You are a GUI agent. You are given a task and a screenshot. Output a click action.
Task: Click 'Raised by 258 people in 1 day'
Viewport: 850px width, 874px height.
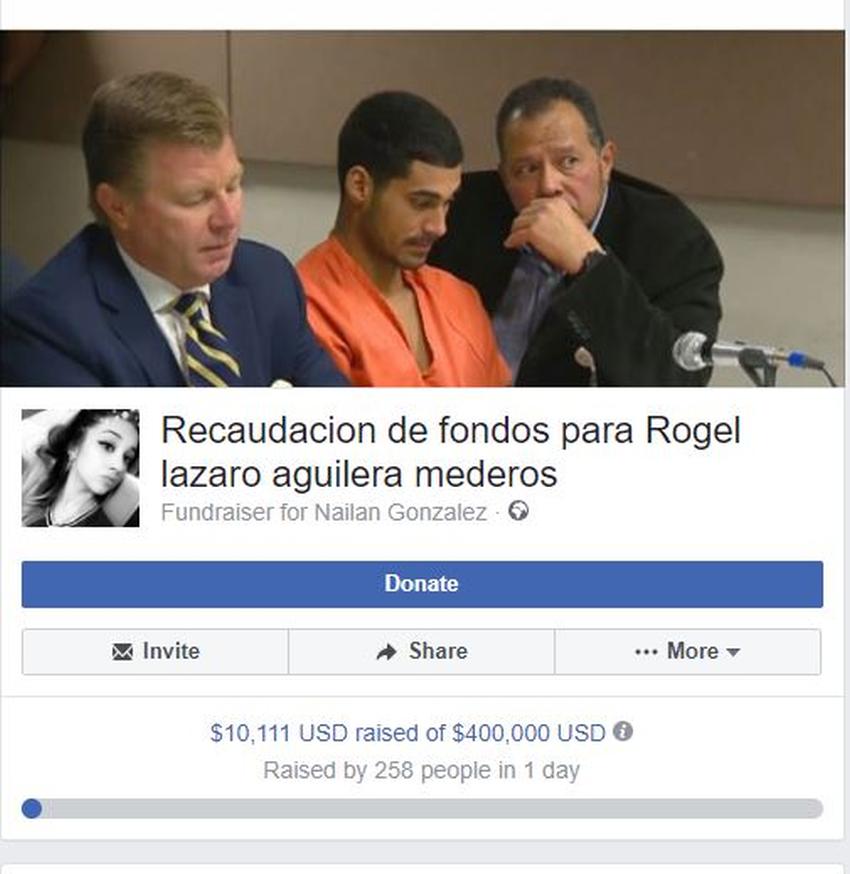click(421, 770)
